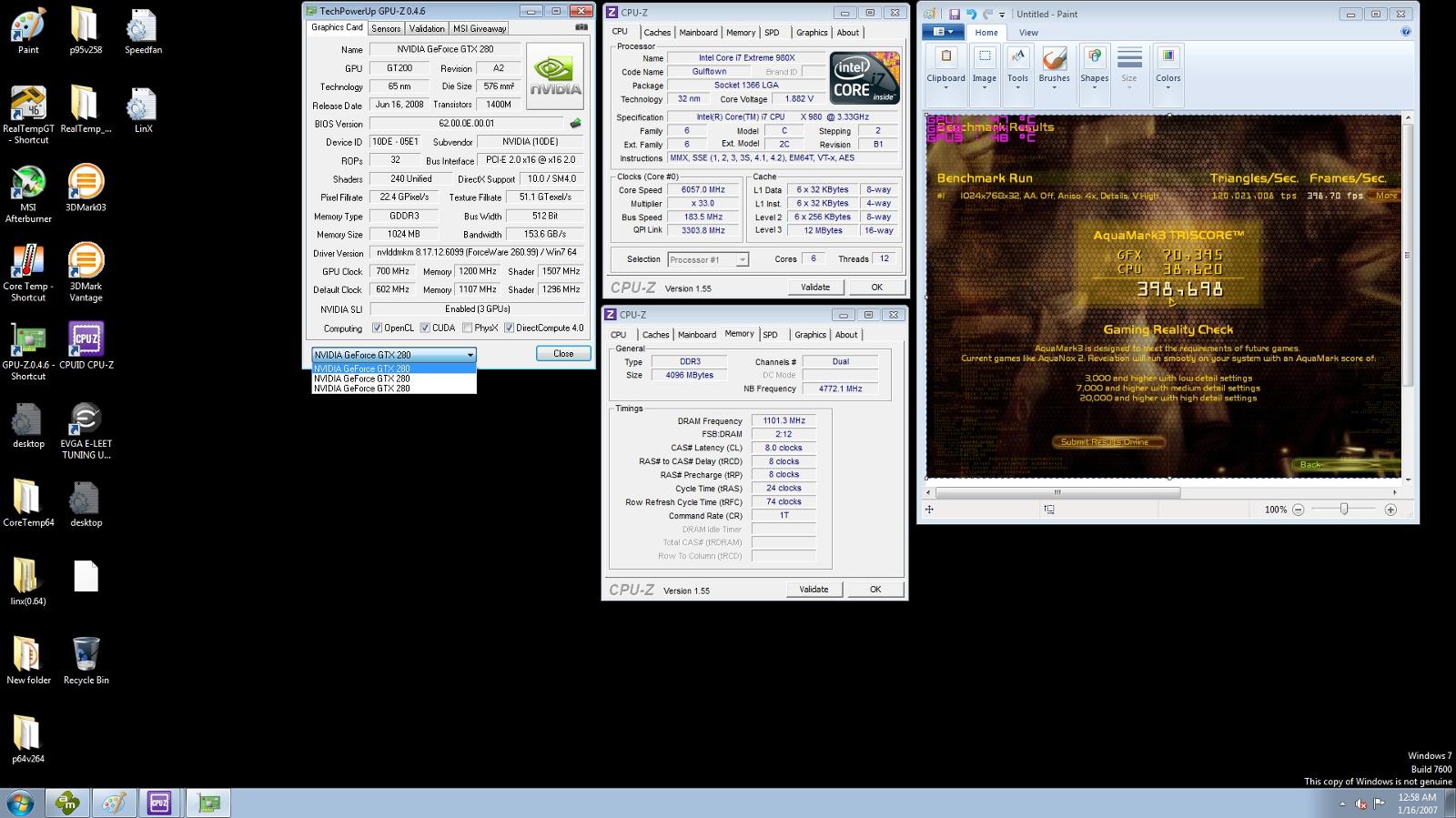The image size is (1456, 818).
Task: Click Validate in the upper CPU-Z window
Action: pos(815,287)
